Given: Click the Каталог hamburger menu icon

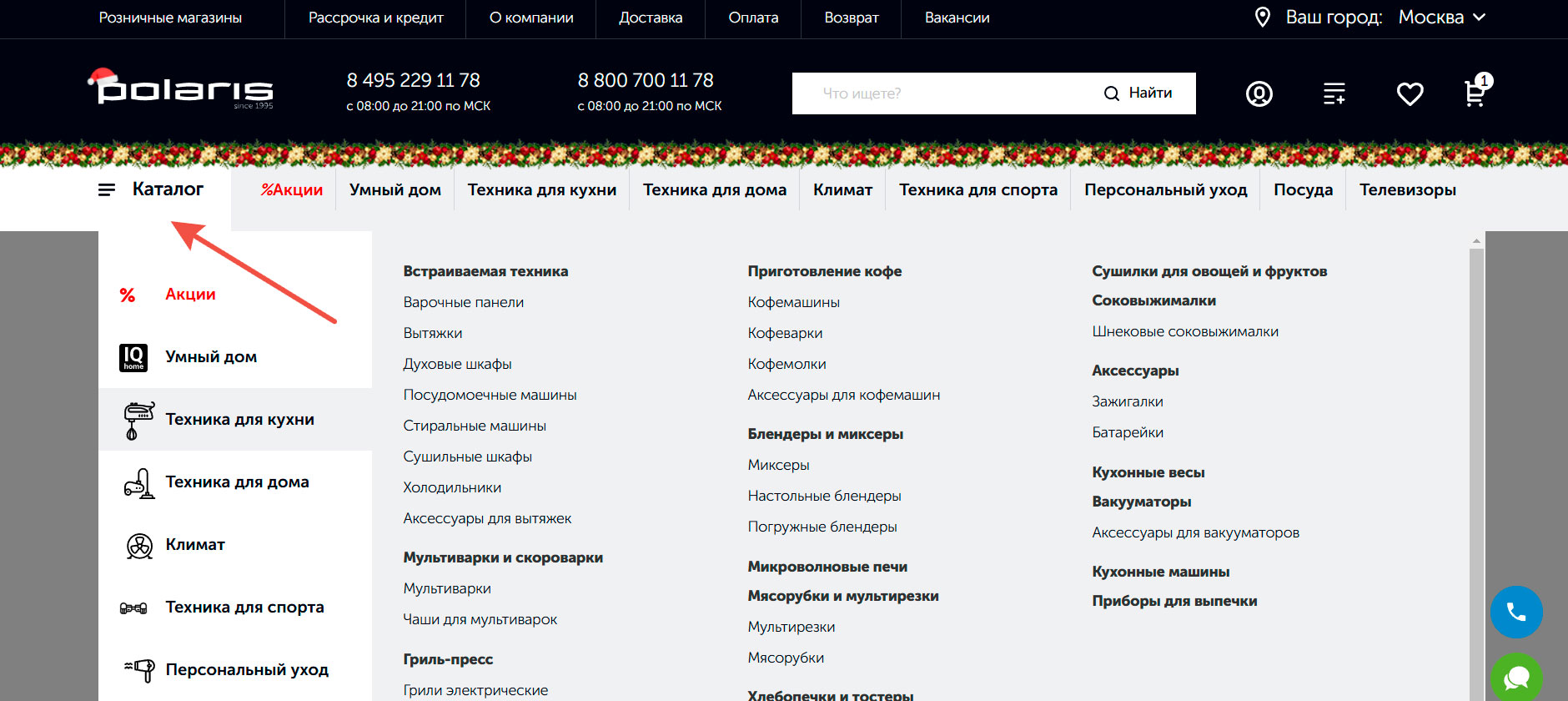Looking at the screenshot, I should coord(107,190).
